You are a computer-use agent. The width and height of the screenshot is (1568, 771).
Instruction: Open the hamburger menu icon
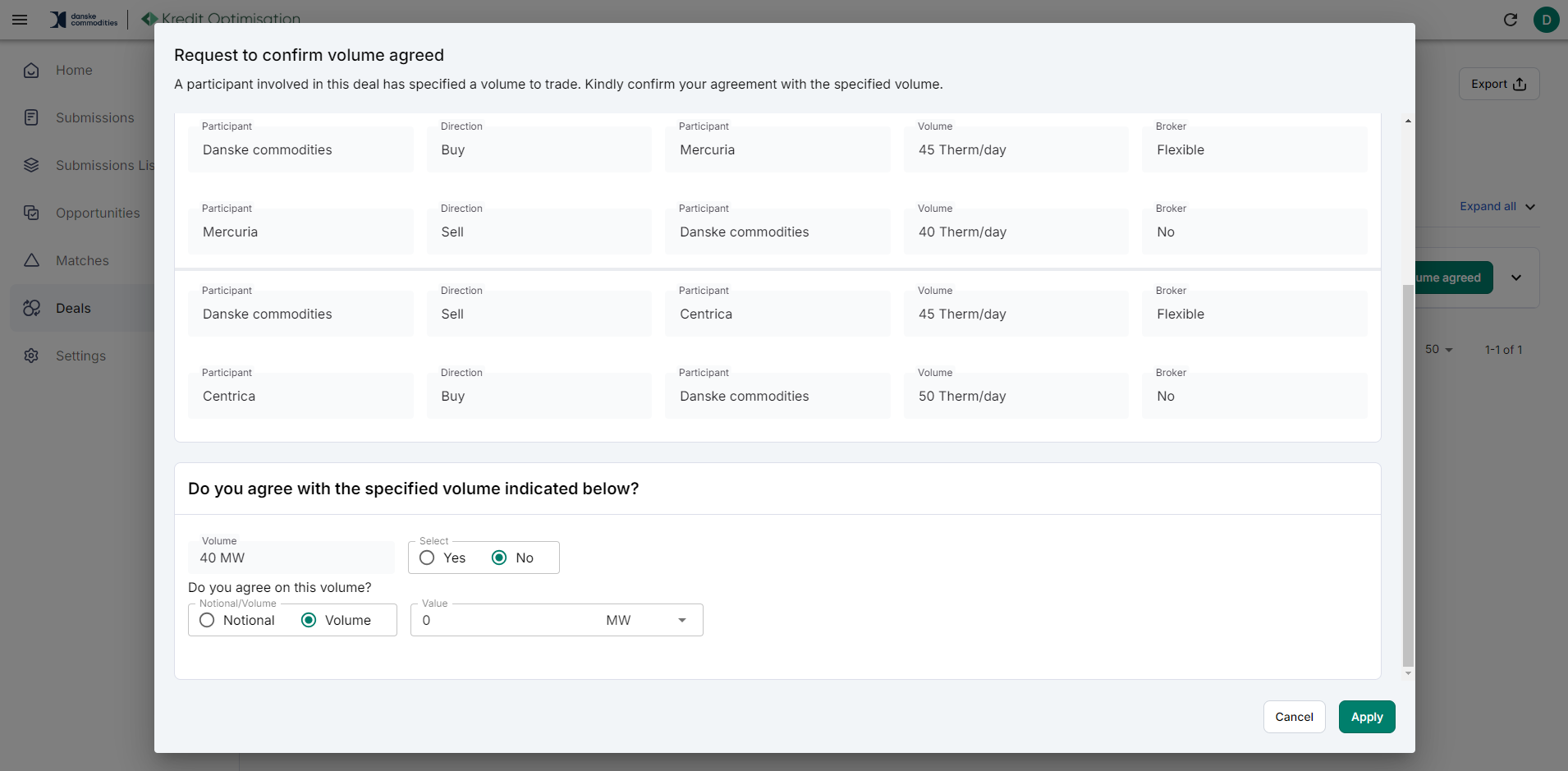point(20,20)
